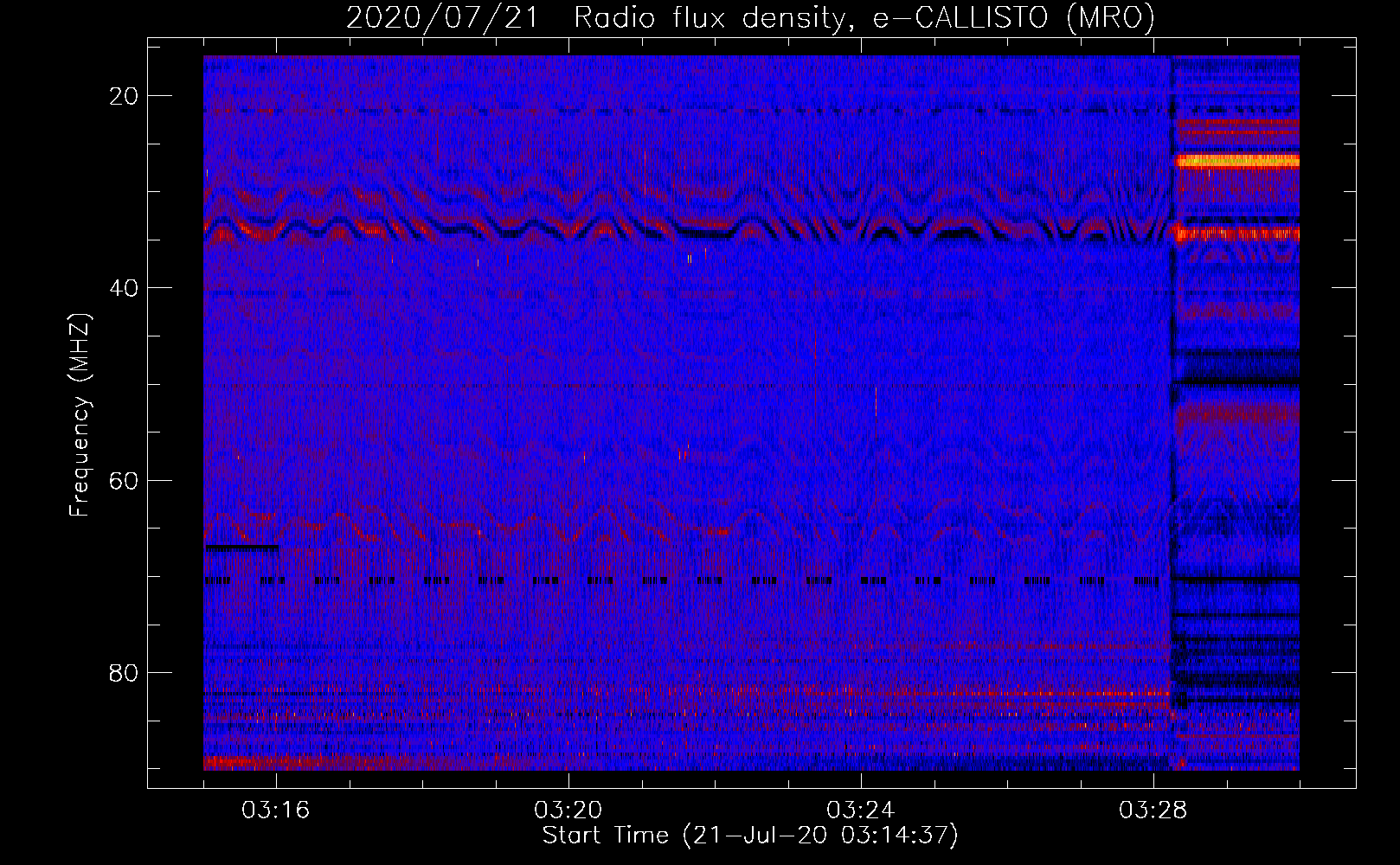Click the 60 MHz frequency tick label
The image size is (1400, 865).
point(125,480)
